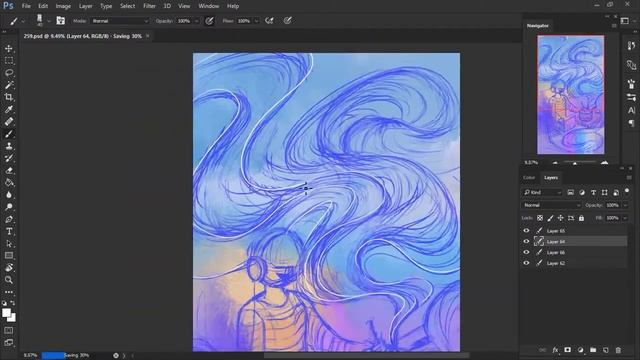
Task: Select the Healing Brush tool
Action: 9,122
